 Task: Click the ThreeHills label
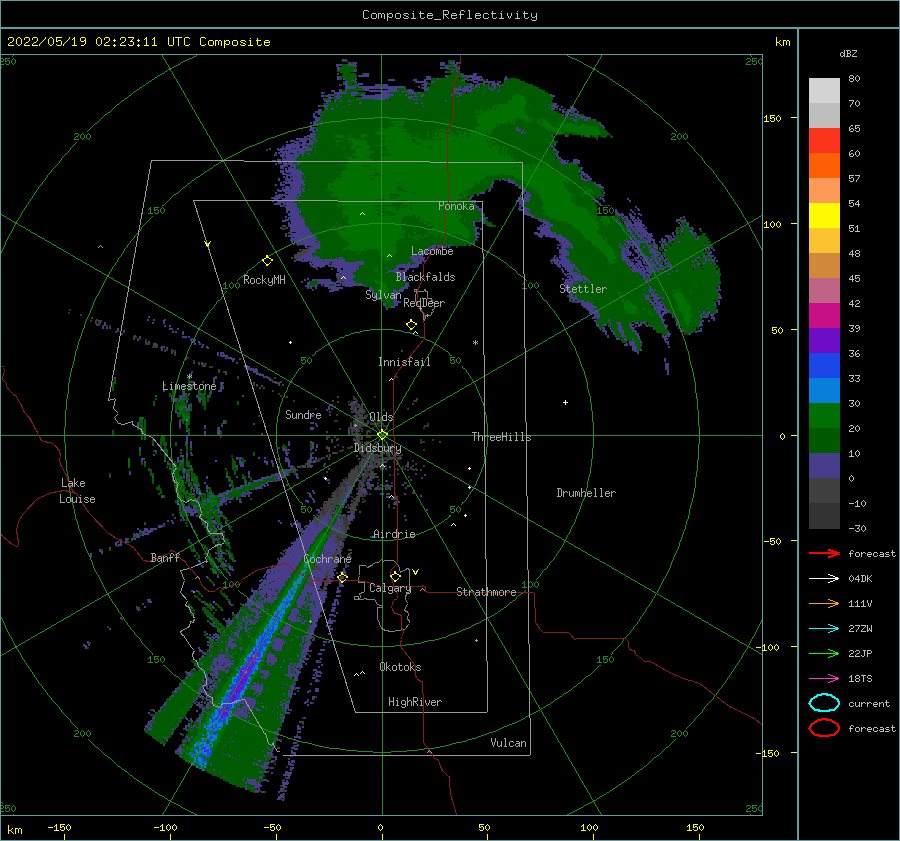click(502, 437)
